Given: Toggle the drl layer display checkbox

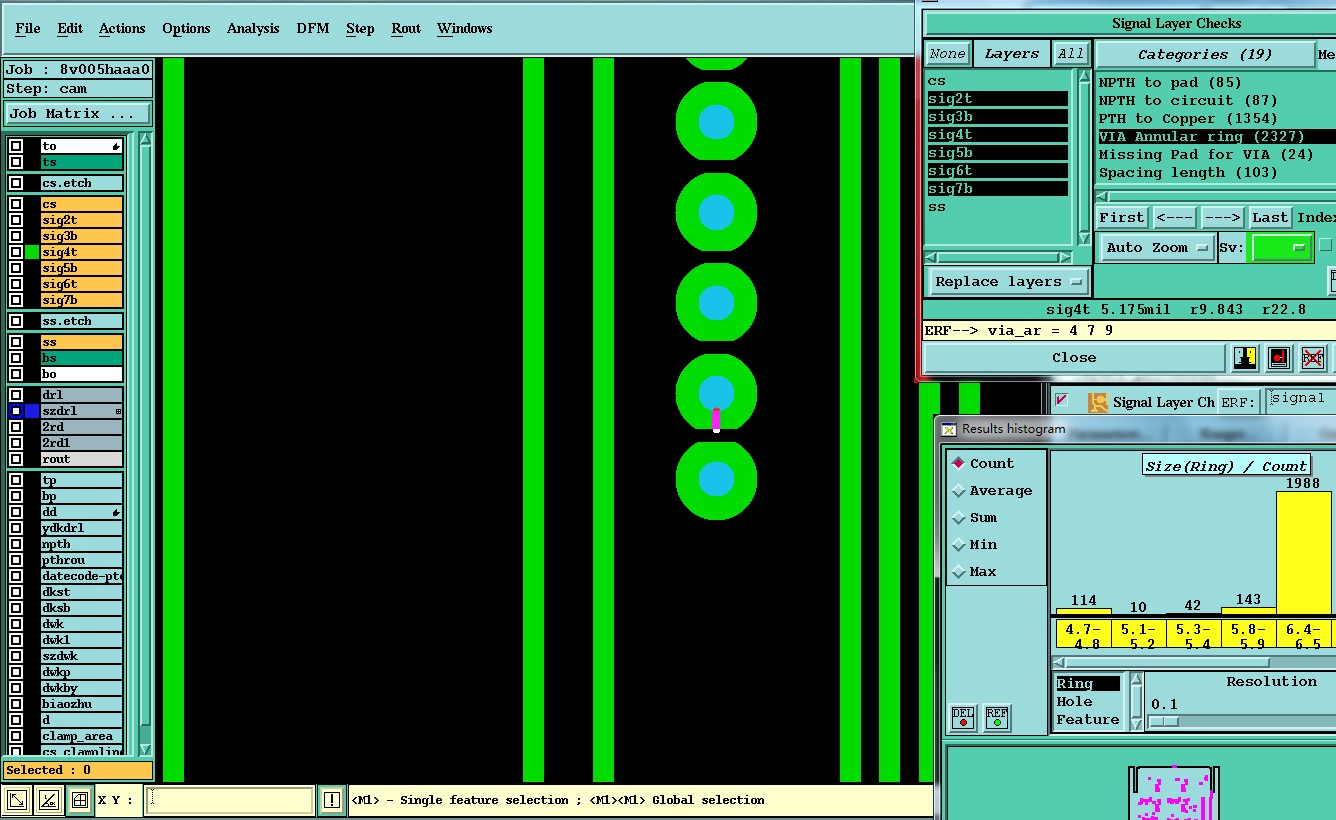Looking at the screenshot, I should 16,395.
